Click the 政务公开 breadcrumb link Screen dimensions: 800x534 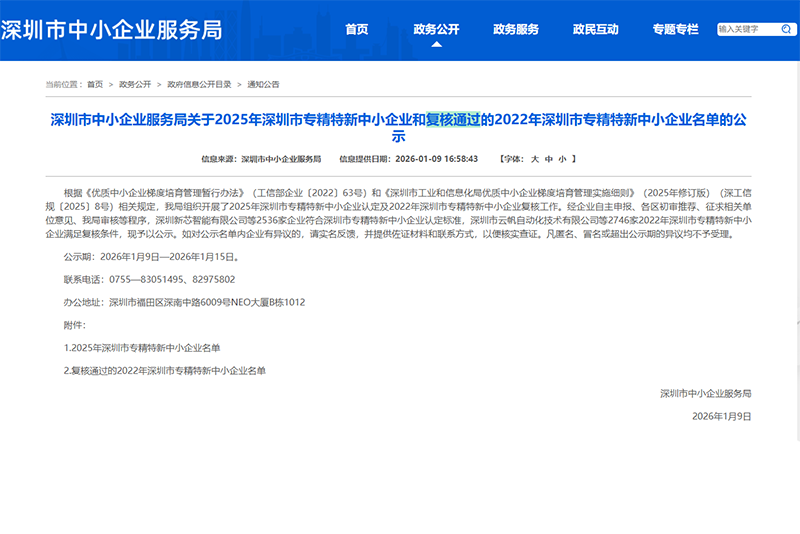pyautogui.click(x=135, y=84)
